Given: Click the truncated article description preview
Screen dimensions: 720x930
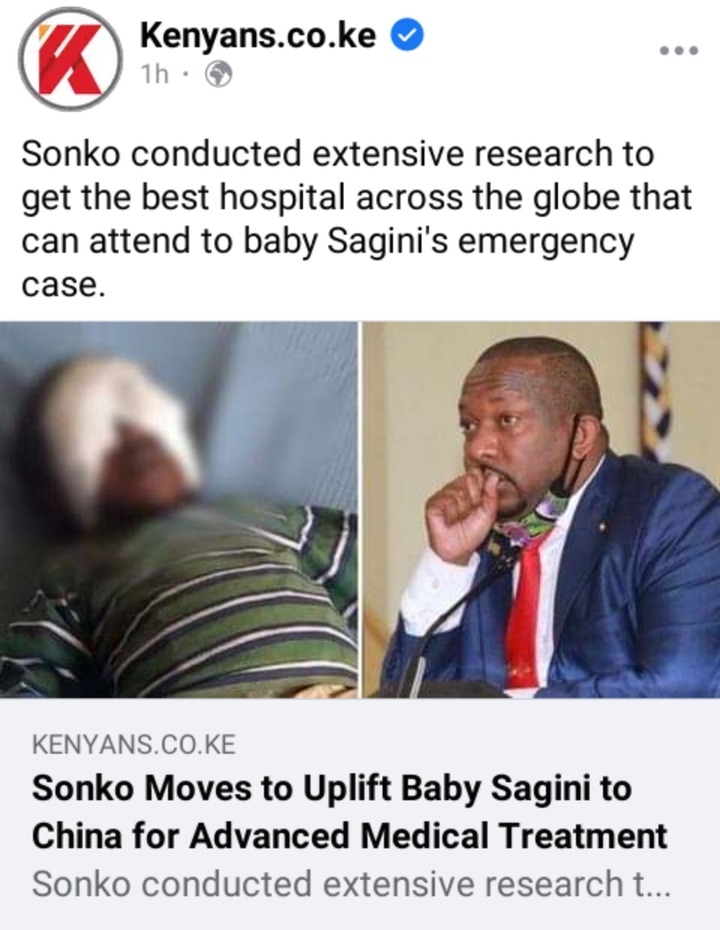Looking at the screenshot, I should (x=351, y=884).
